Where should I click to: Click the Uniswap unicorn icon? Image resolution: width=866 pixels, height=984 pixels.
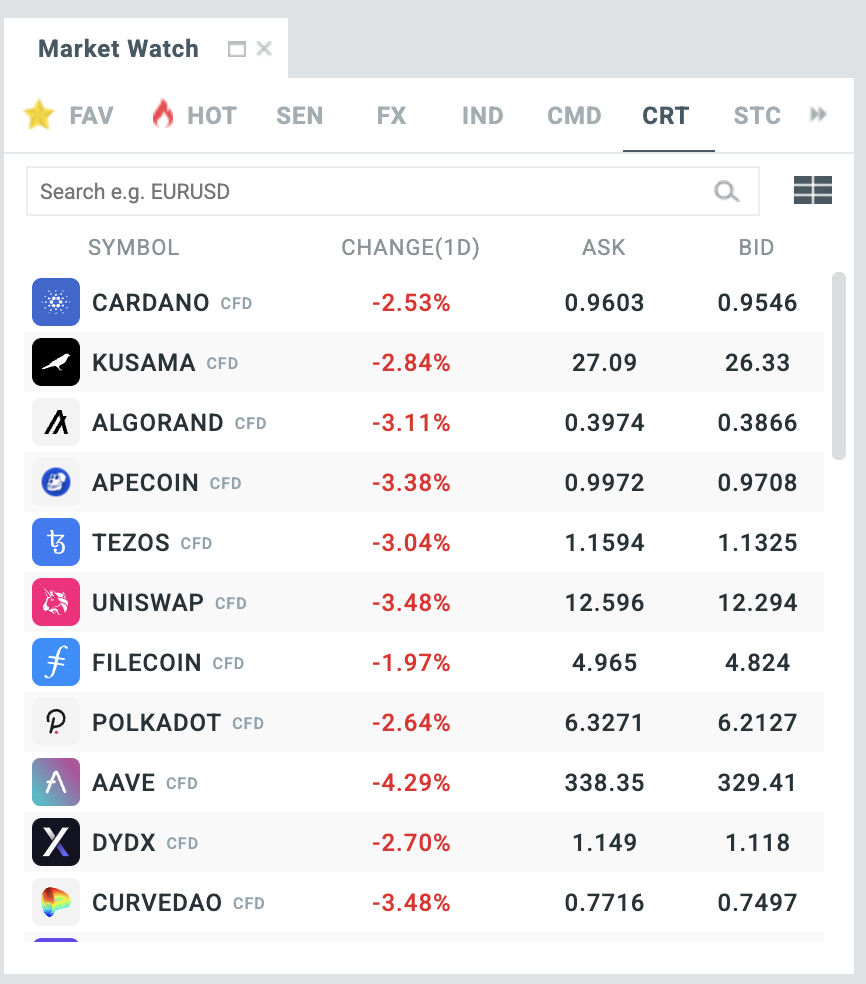point(56,603)
